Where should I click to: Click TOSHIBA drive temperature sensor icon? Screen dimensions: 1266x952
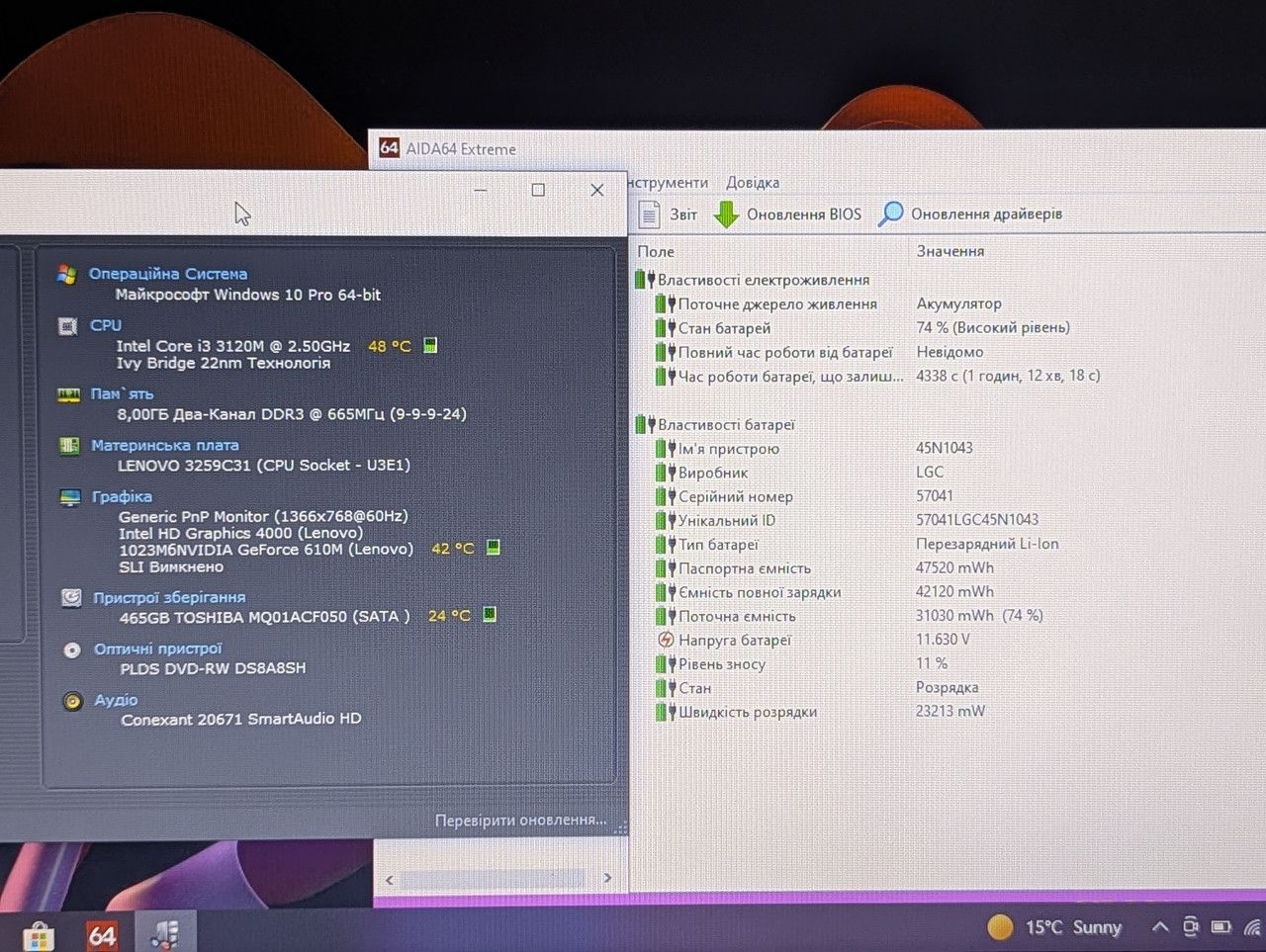tap(490, 614)
